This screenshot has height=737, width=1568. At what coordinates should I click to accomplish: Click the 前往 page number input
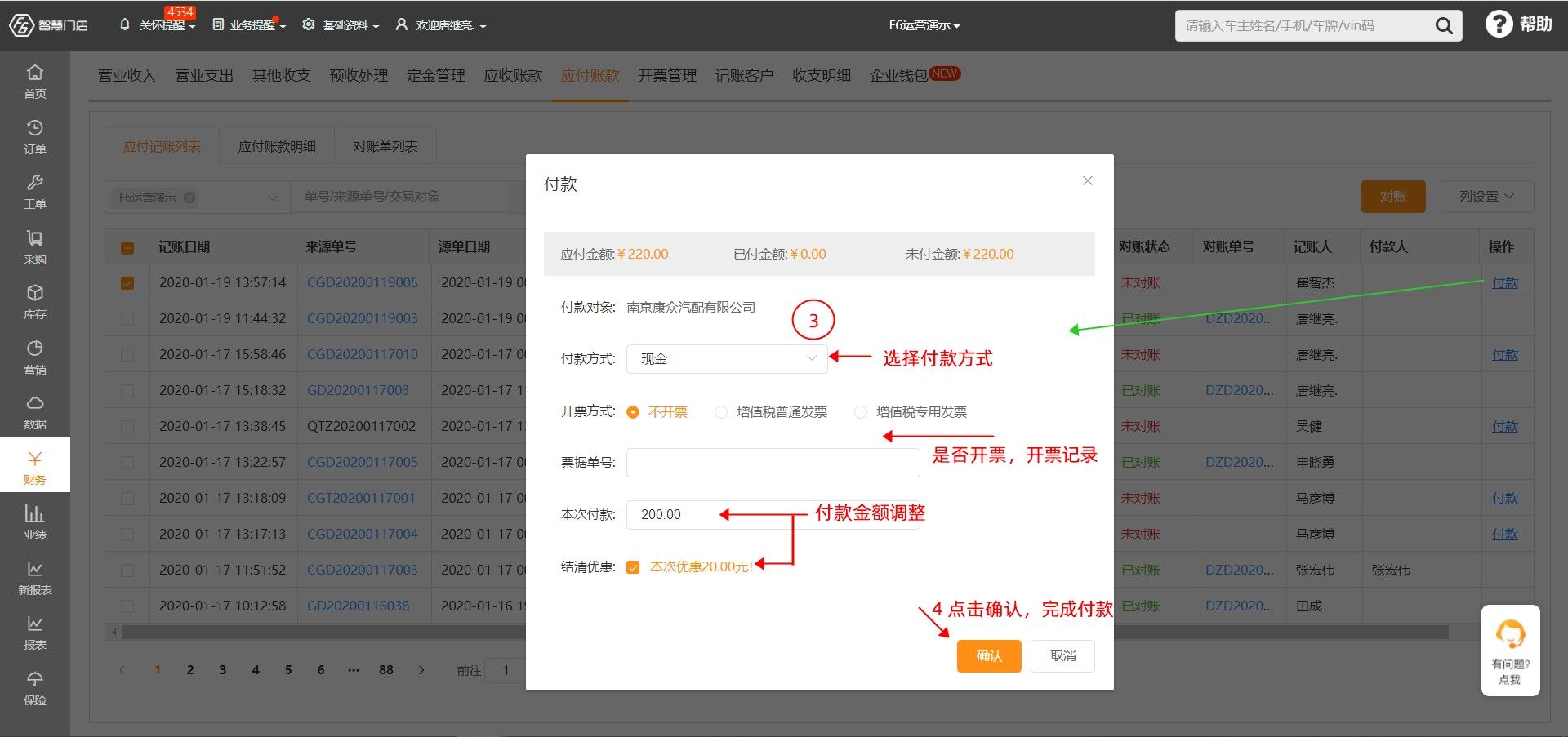(x=506, y=671)
